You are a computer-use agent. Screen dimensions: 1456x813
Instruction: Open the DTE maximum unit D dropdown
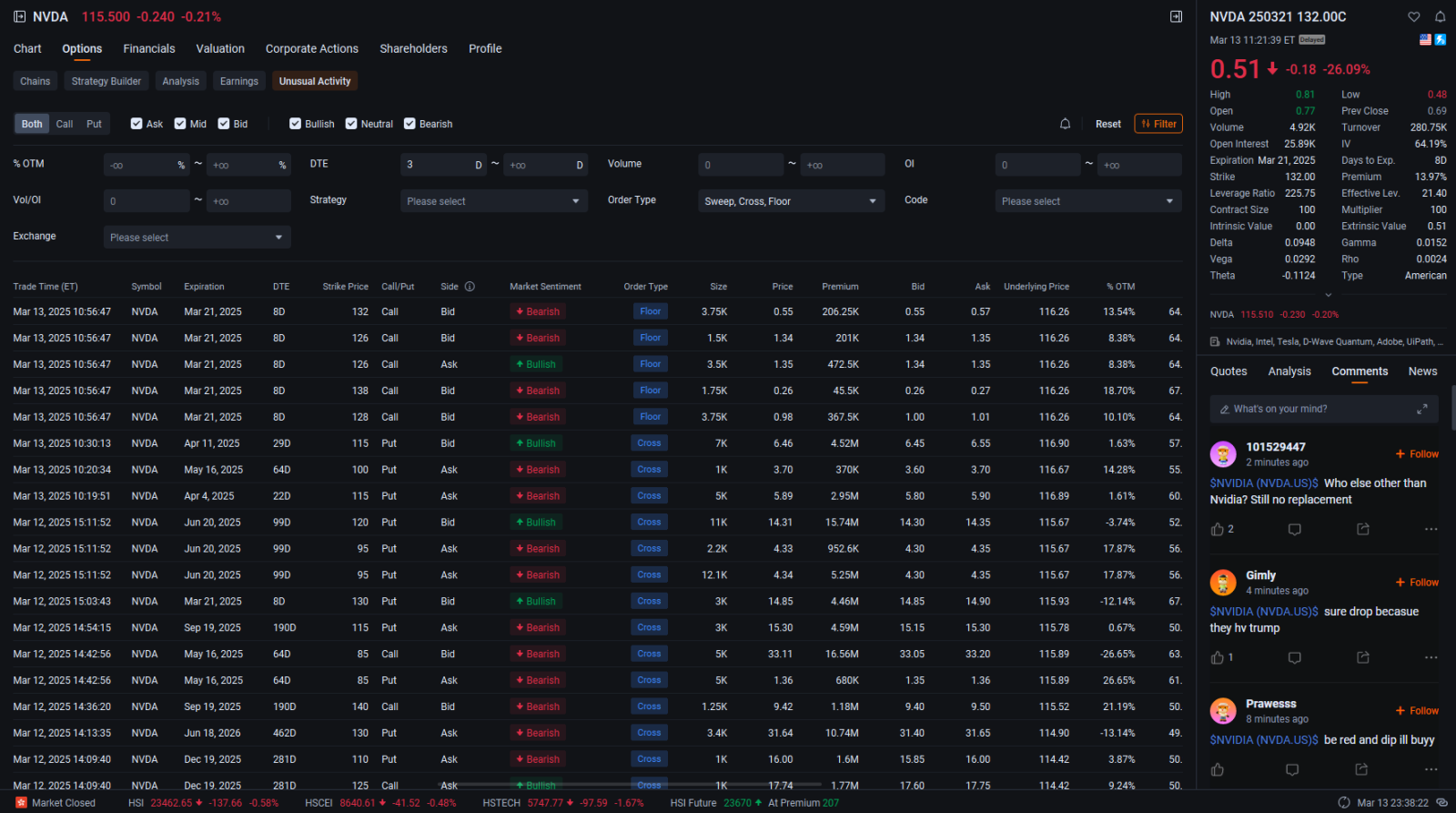pos(580,165)
